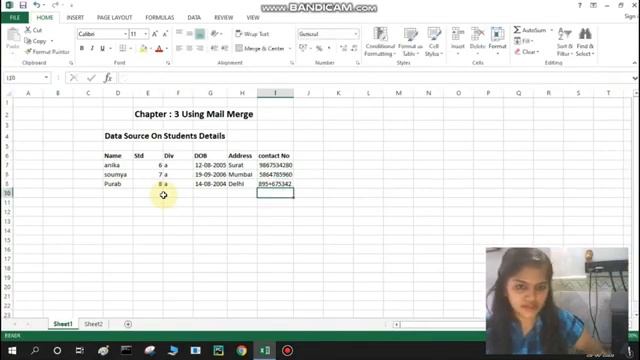Add a new sheet with plus icon
The height and width of the screenshot is (360, 640).
pos(128,324)
